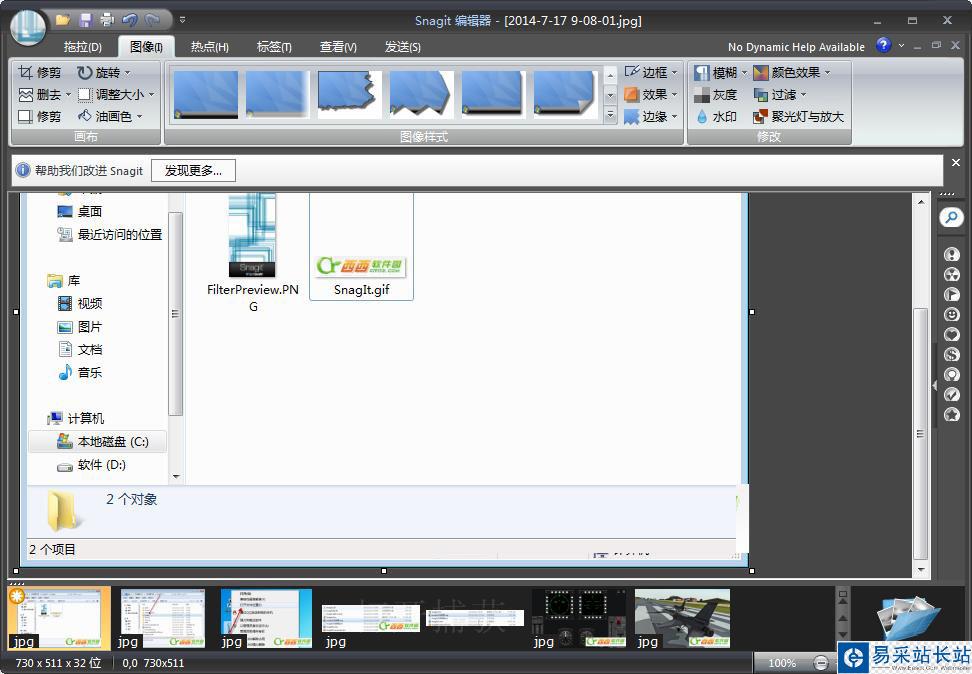Show previous row of the image styles gallery
The height and width of the screenshot is (674, 972).
(x=611, y=75)
